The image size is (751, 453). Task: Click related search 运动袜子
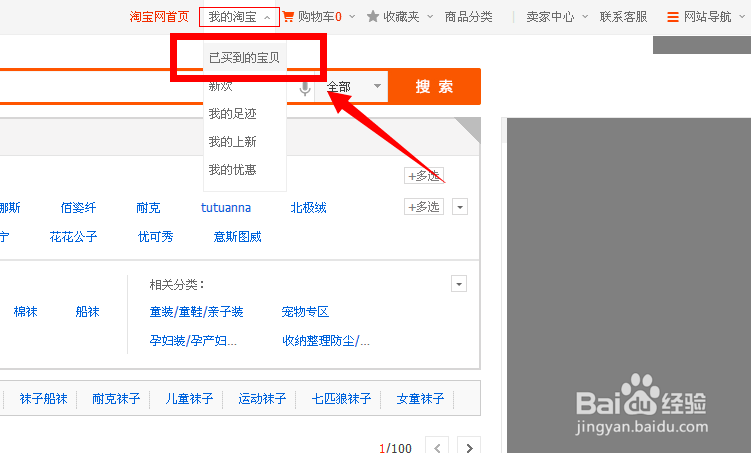pos(262,398)
